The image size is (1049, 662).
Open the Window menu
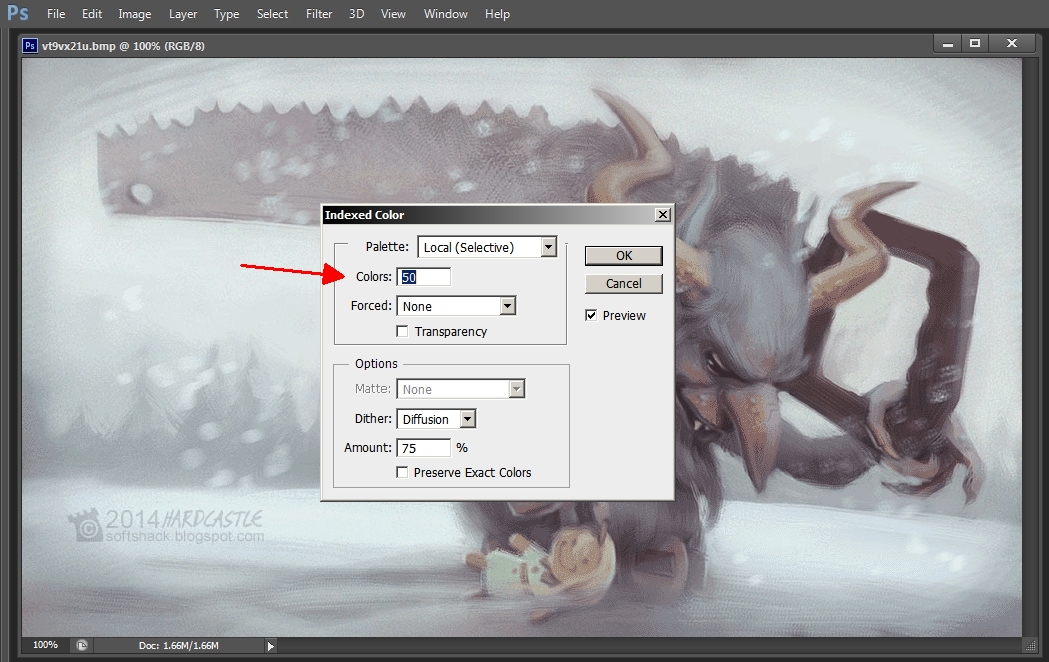tap(446, 13)
